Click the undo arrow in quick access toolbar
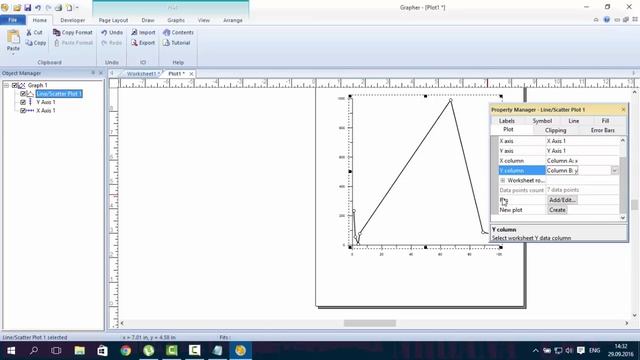Viewport: 640px width, 360px height. pos(38,7)
